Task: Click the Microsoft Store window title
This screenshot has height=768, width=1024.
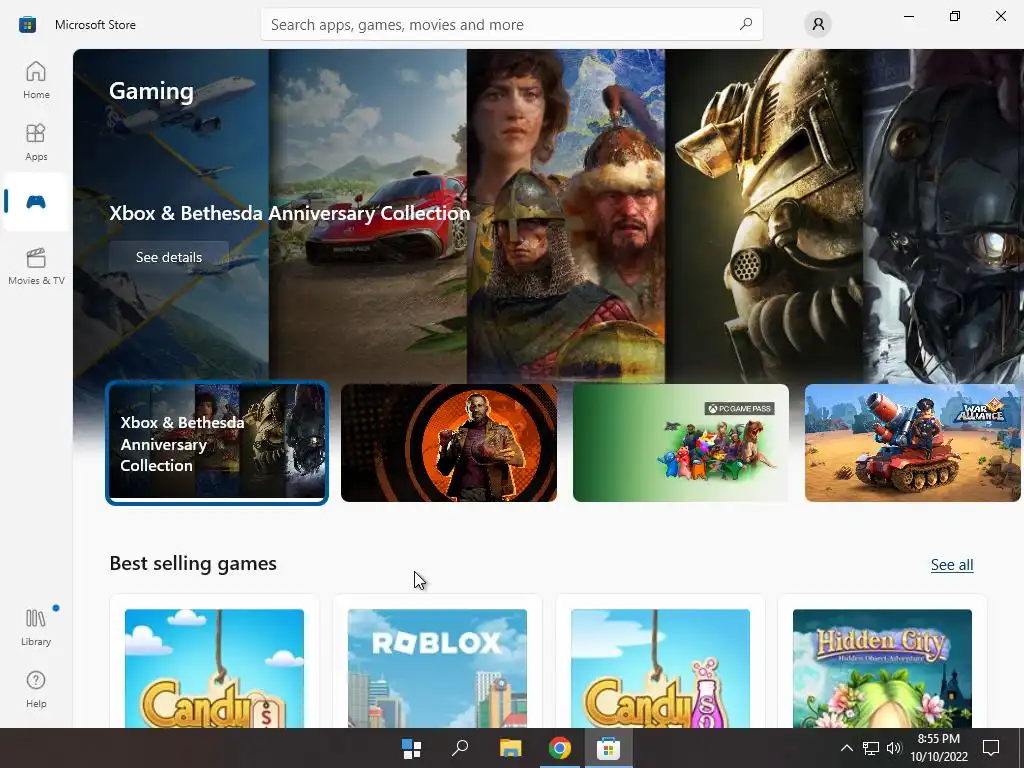Action: click(95, 25)
